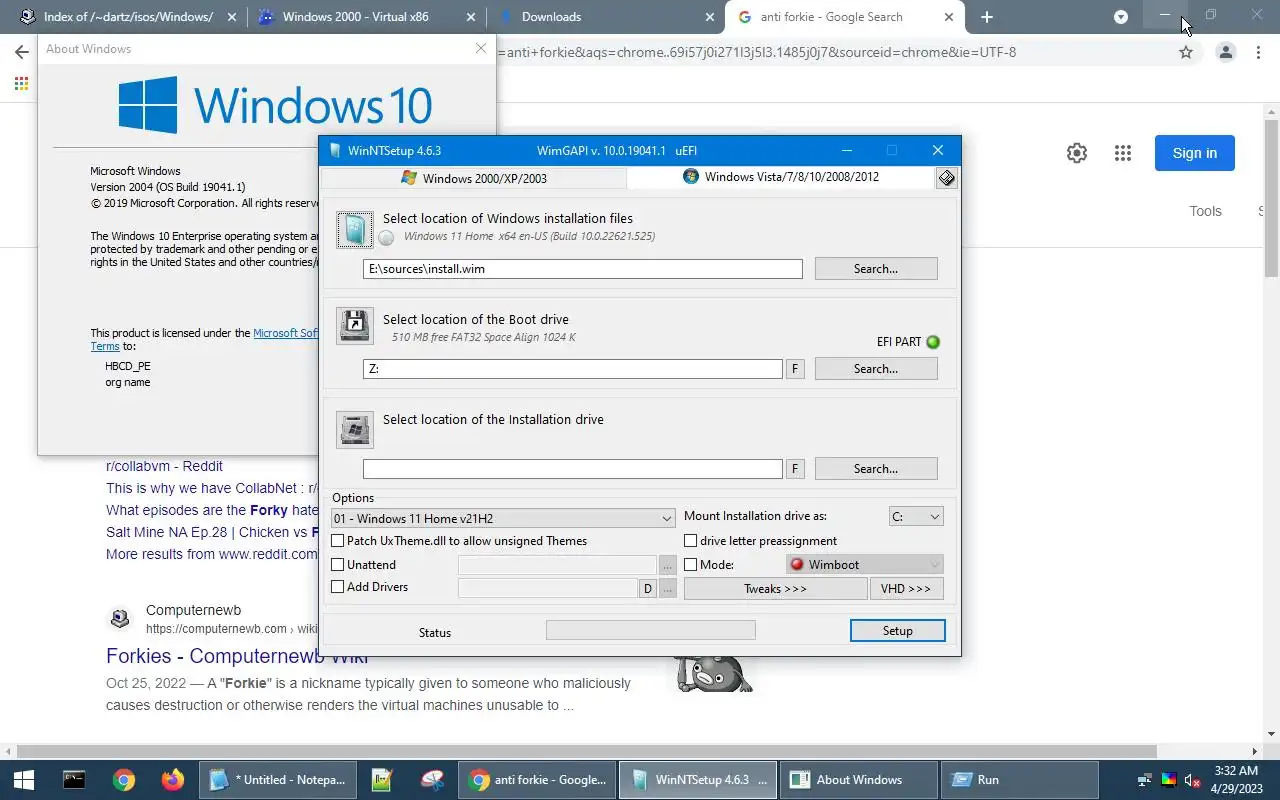
Task: Click the page's horizontal scrollbar
Action: click(x=585, y=751)
